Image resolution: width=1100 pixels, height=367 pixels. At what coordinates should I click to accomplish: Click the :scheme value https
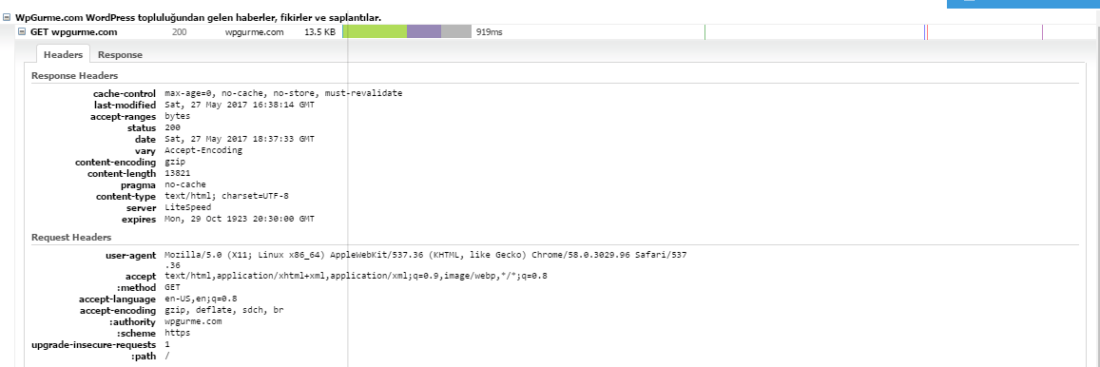pos(177,333)
